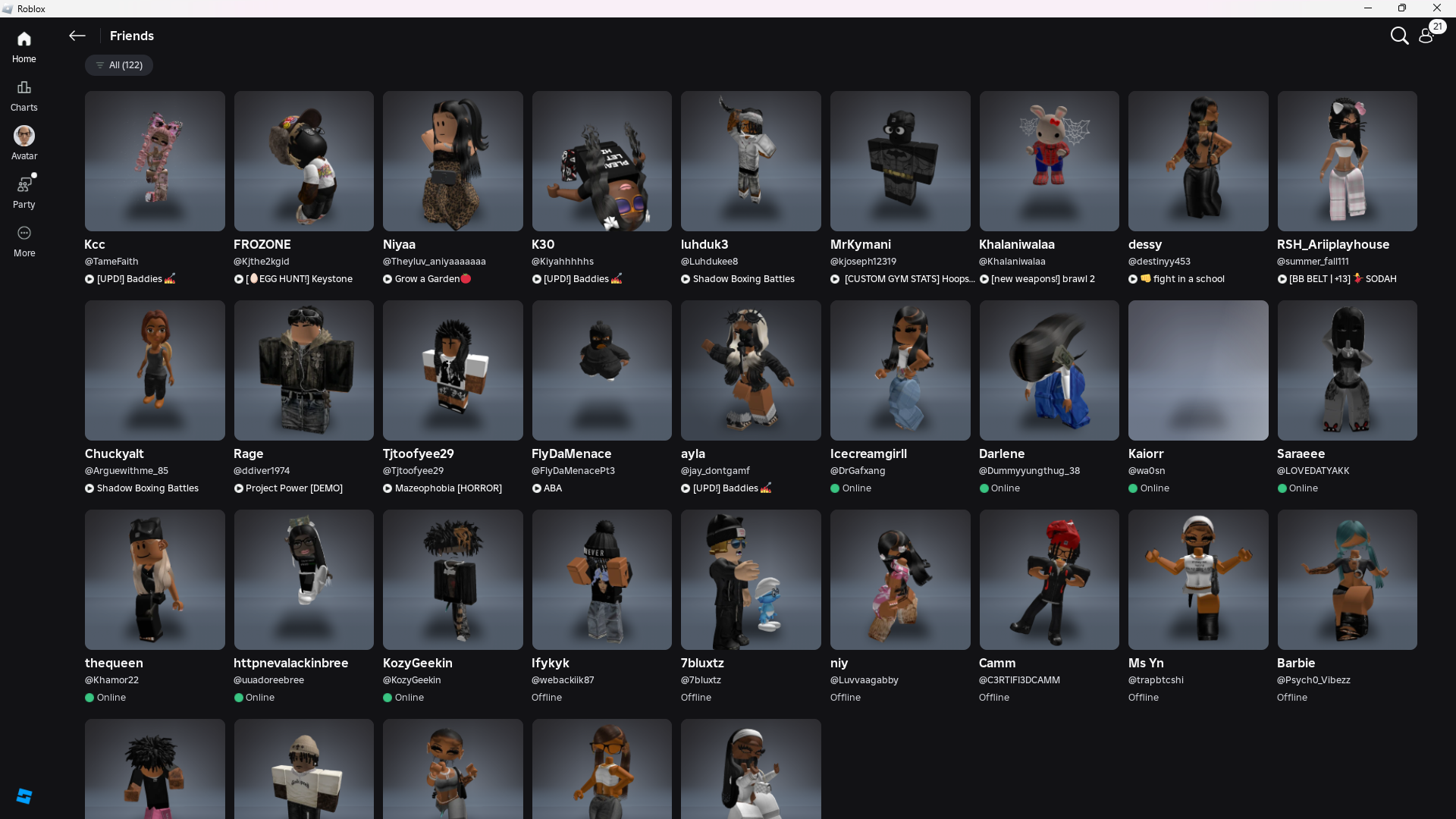Click the back arrow next to Friends
Viewport: 1456px width, 819px height.
(77, 36)
